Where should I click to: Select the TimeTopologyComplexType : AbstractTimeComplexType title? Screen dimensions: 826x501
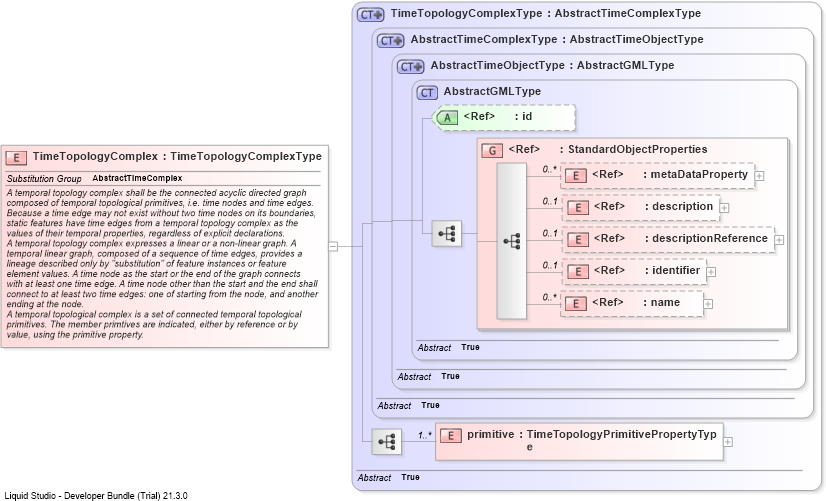tap(546, 14)
